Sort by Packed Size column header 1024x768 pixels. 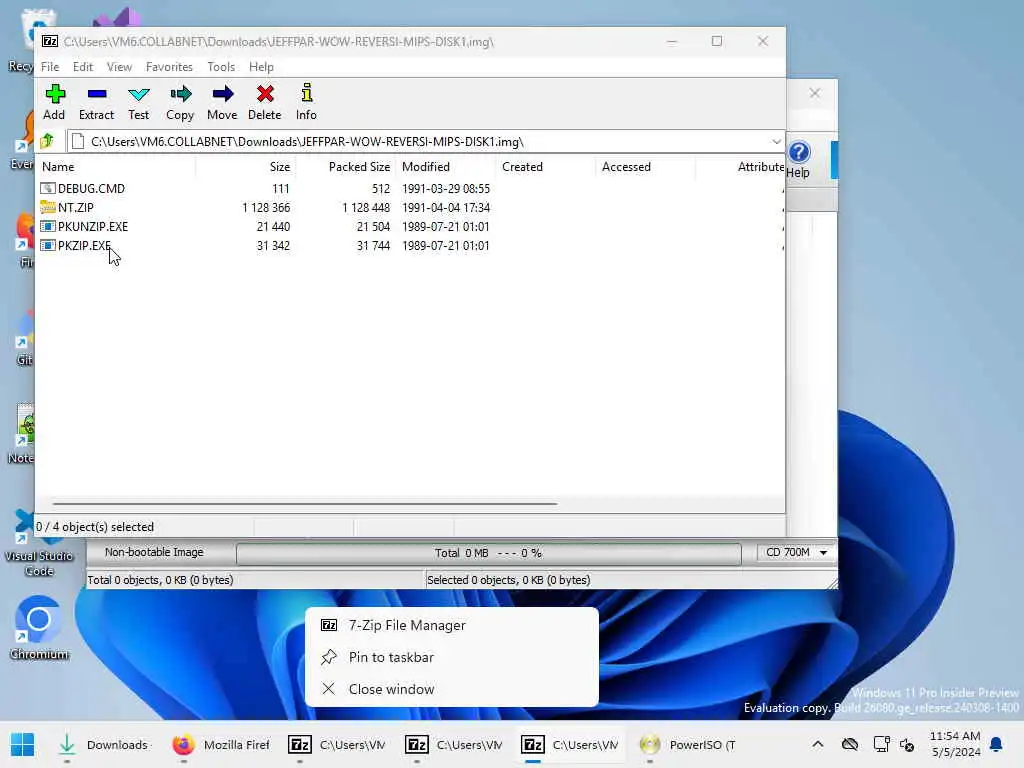[x=345, y=167]
